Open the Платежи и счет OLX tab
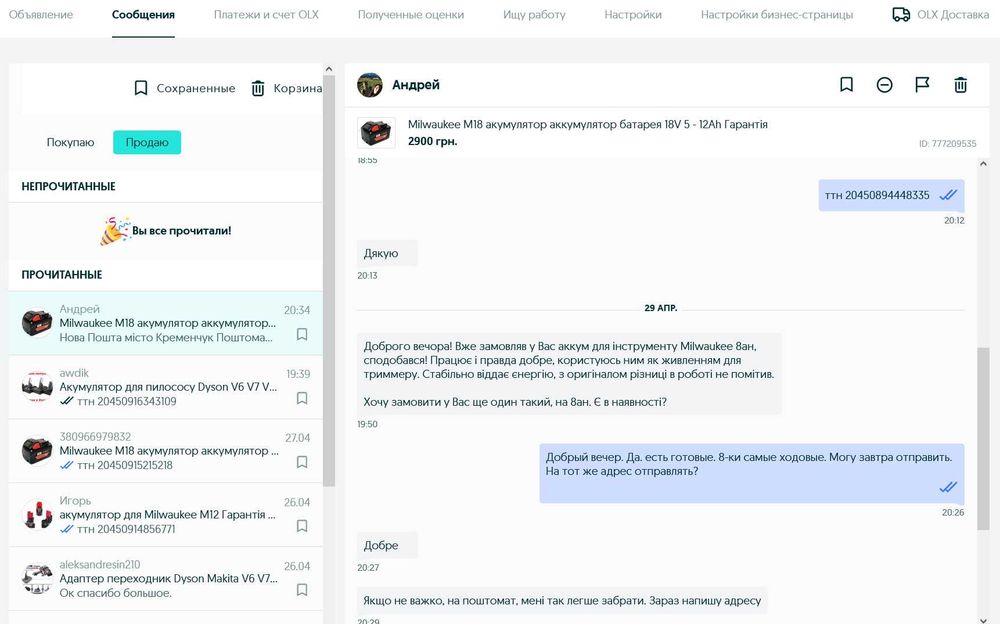Screen dimensions: 1000x624 pyautogui.click(x=266, y=15)
